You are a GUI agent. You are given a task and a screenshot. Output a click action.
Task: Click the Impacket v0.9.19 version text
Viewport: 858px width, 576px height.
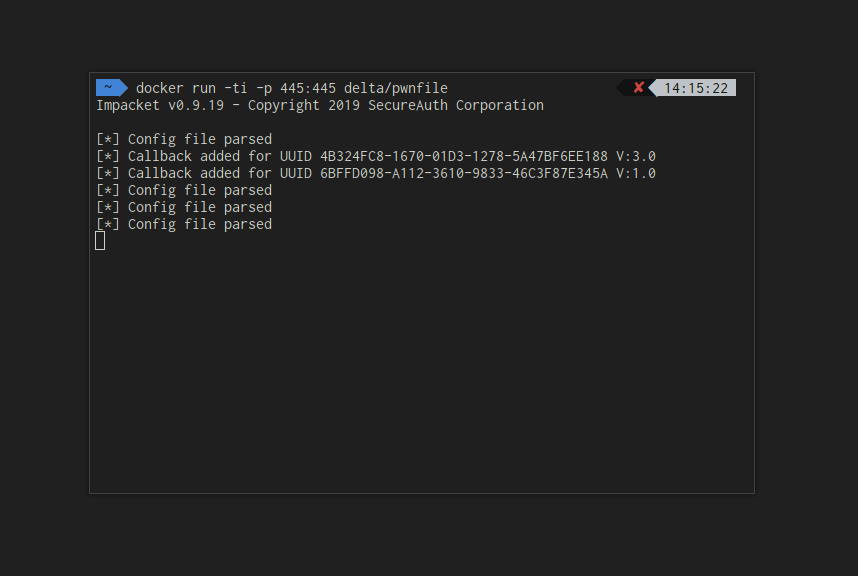160,105
